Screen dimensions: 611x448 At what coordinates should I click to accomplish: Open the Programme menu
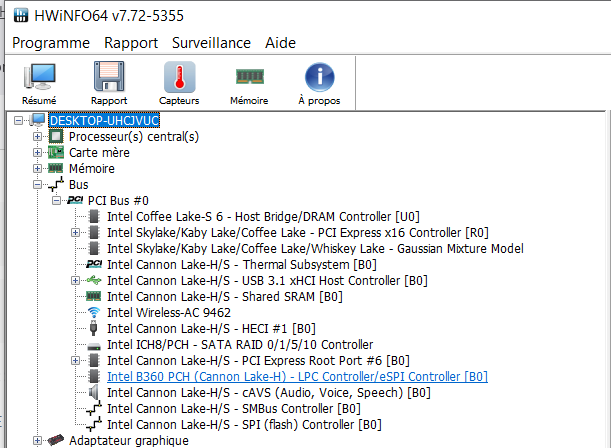pos(51,43)
